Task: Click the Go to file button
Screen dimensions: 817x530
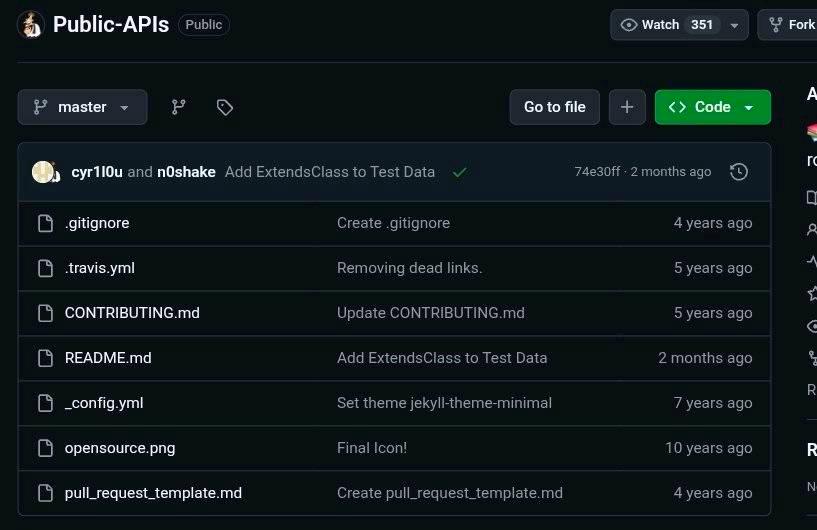Action: (554, 107)
